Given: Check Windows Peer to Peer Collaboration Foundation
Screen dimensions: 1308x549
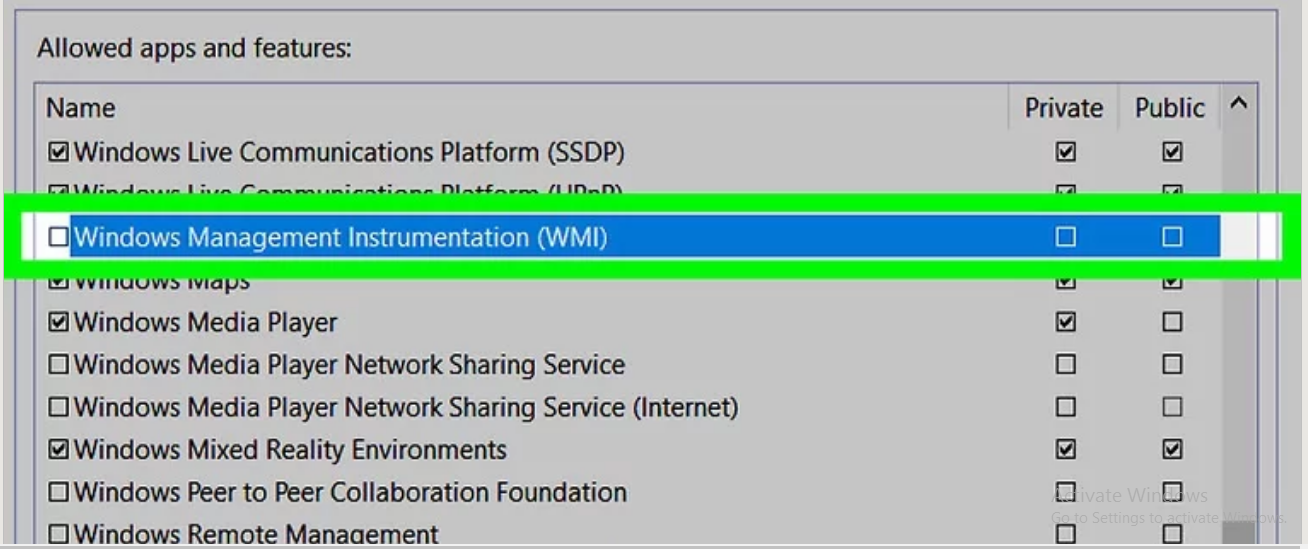Looking at the screenshot, I should 59,492.
